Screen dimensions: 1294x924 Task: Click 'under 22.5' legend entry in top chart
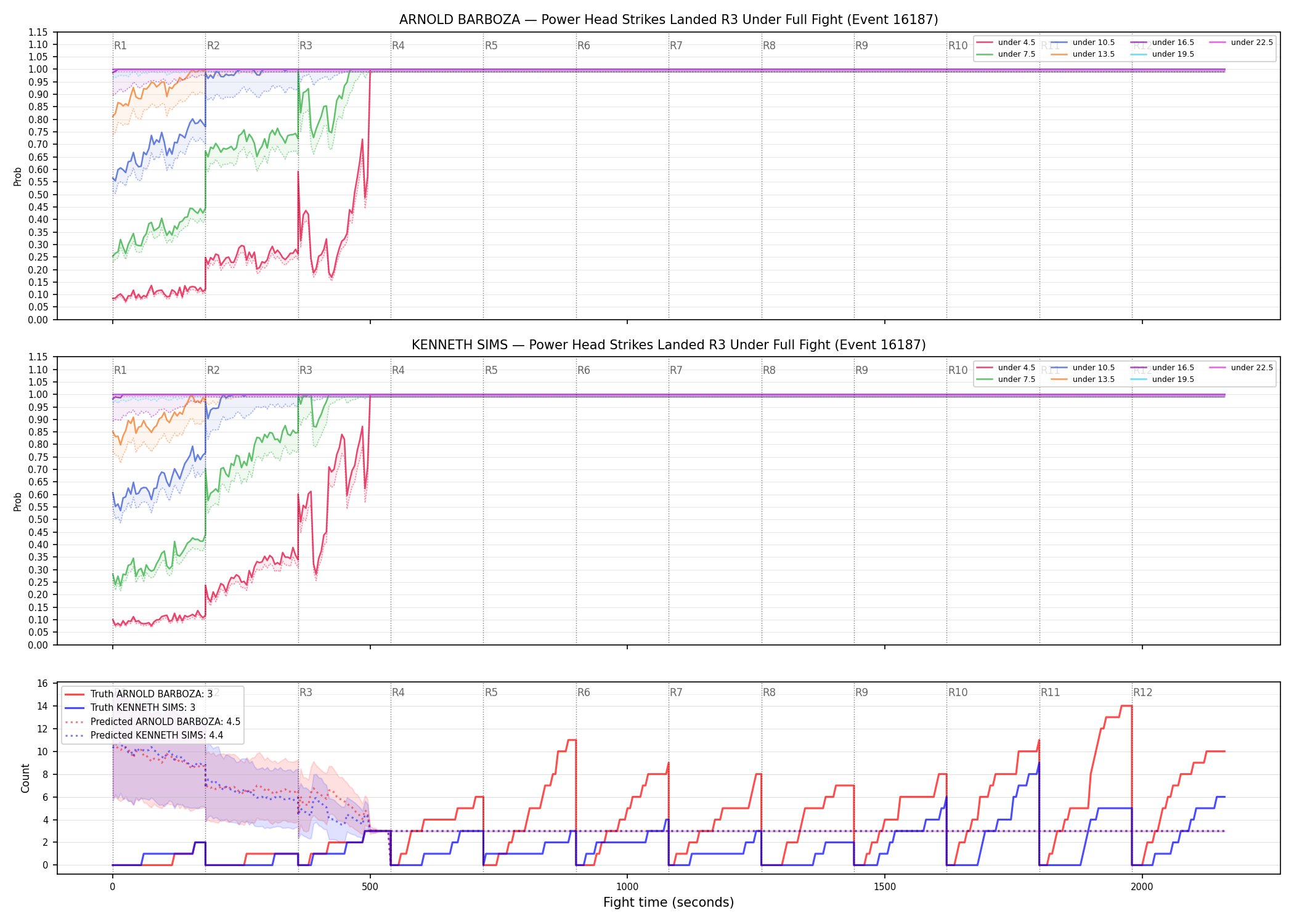coord(1242,43)
